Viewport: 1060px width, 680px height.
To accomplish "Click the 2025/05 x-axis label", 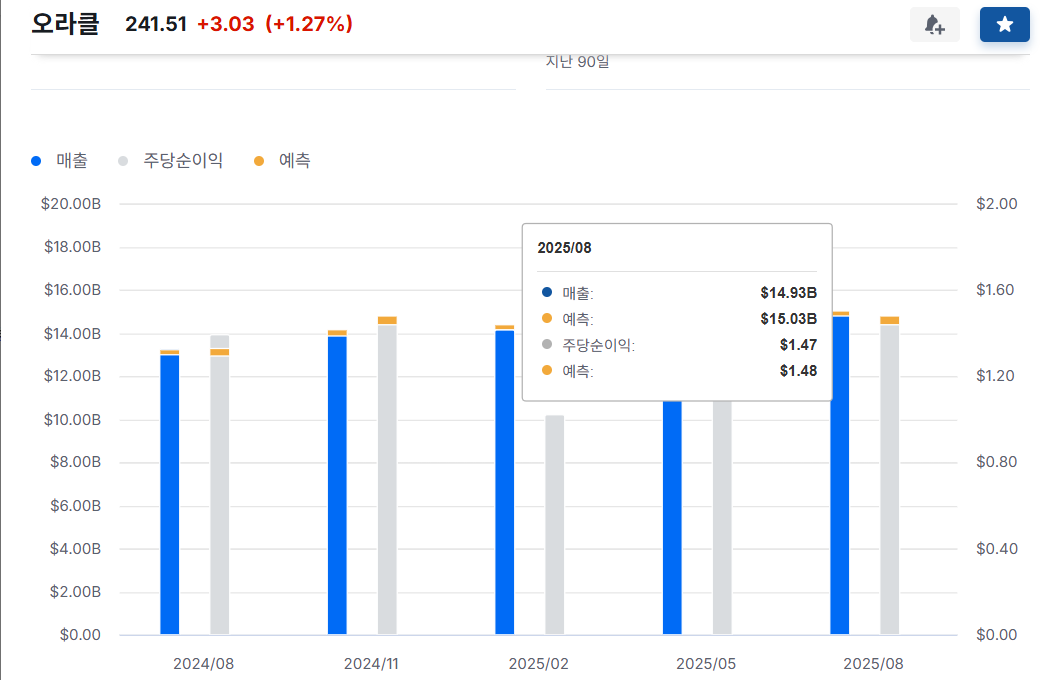I will (x=706, y=664).
